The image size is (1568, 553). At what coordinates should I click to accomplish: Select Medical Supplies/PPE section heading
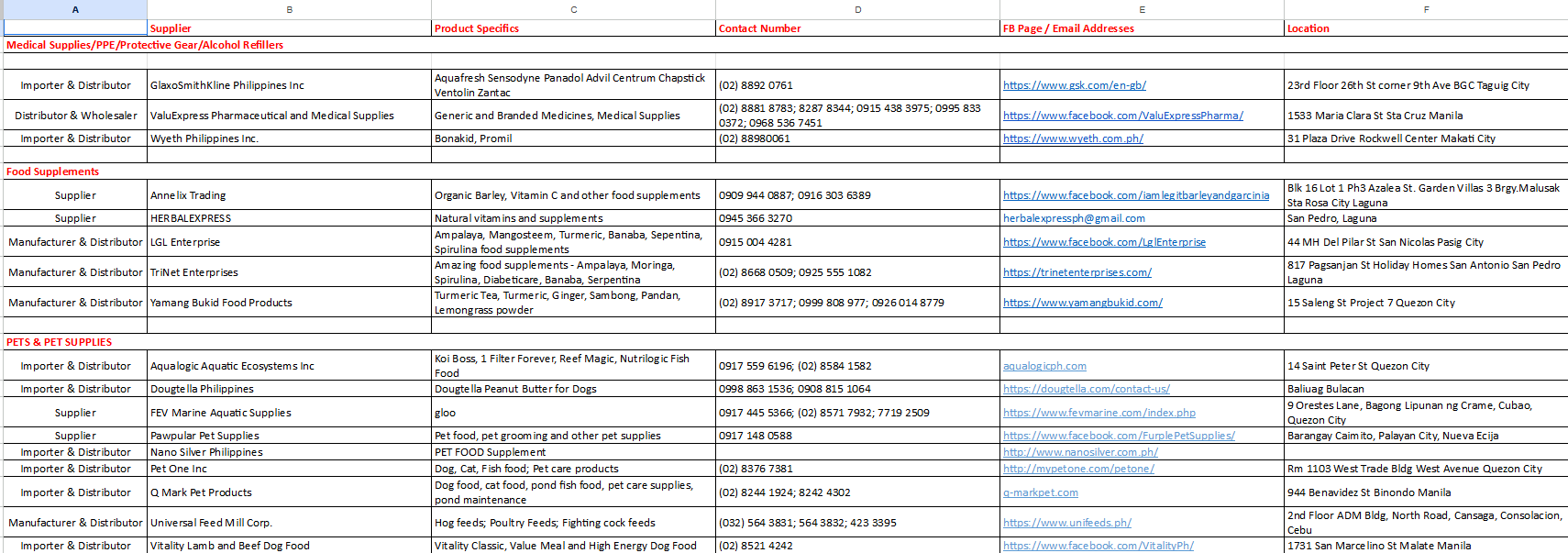pyautogui.click(x=145, y=45)
